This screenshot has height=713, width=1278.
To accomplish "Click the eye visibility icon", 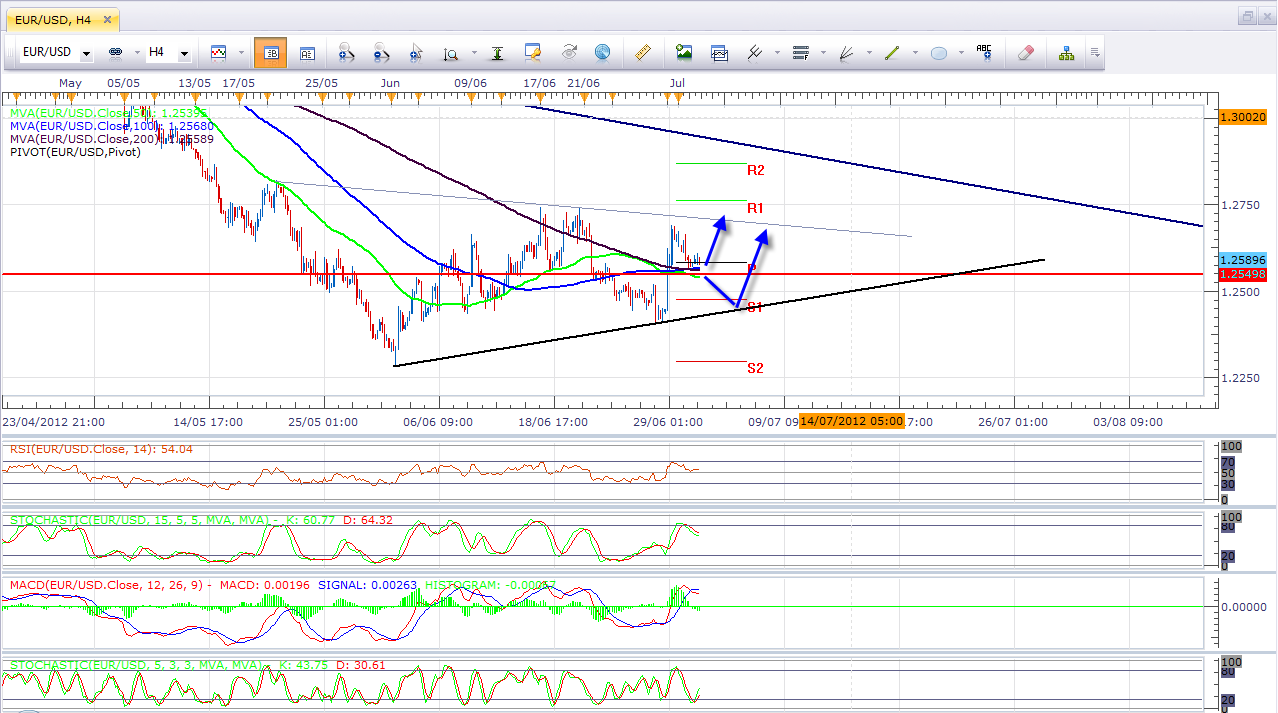I will (x=569, y=52).
